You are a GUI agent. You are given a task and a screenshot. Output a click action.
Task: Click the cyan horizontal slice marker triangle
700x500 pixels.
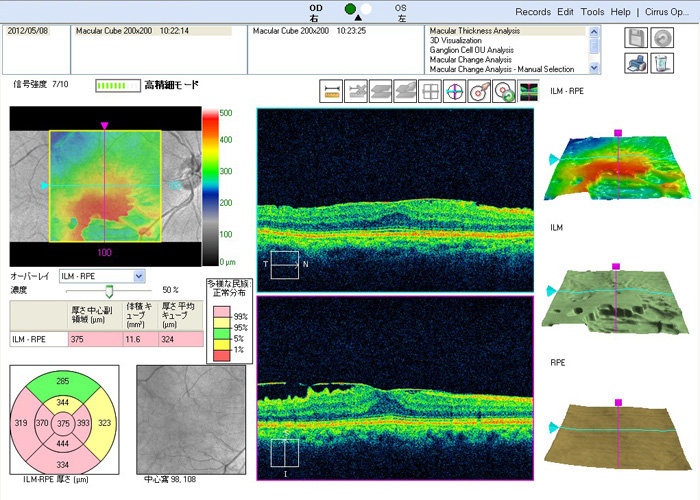pos(45,186)
